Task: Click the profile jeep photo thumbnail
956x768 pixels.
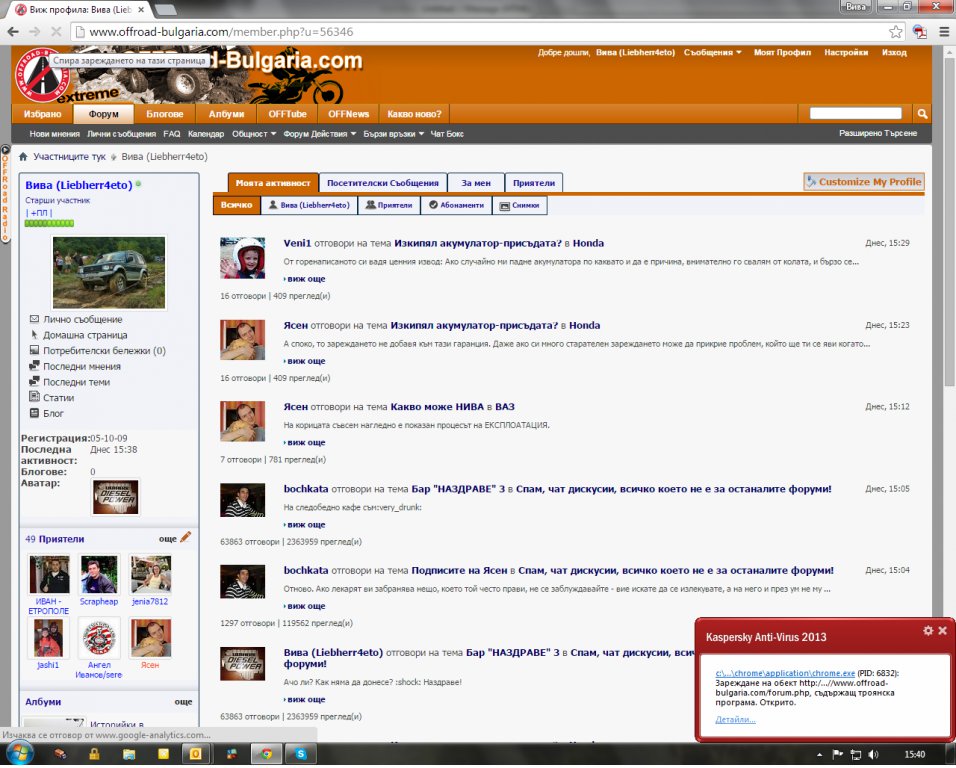Action: 109,272
